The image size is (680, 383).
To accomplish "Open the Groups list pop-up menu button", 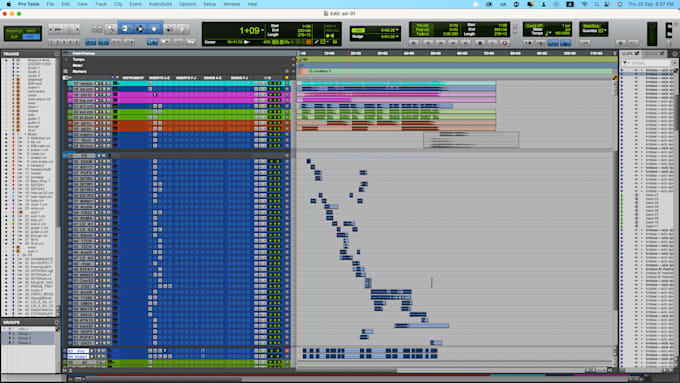I will (x=57, y=322).
